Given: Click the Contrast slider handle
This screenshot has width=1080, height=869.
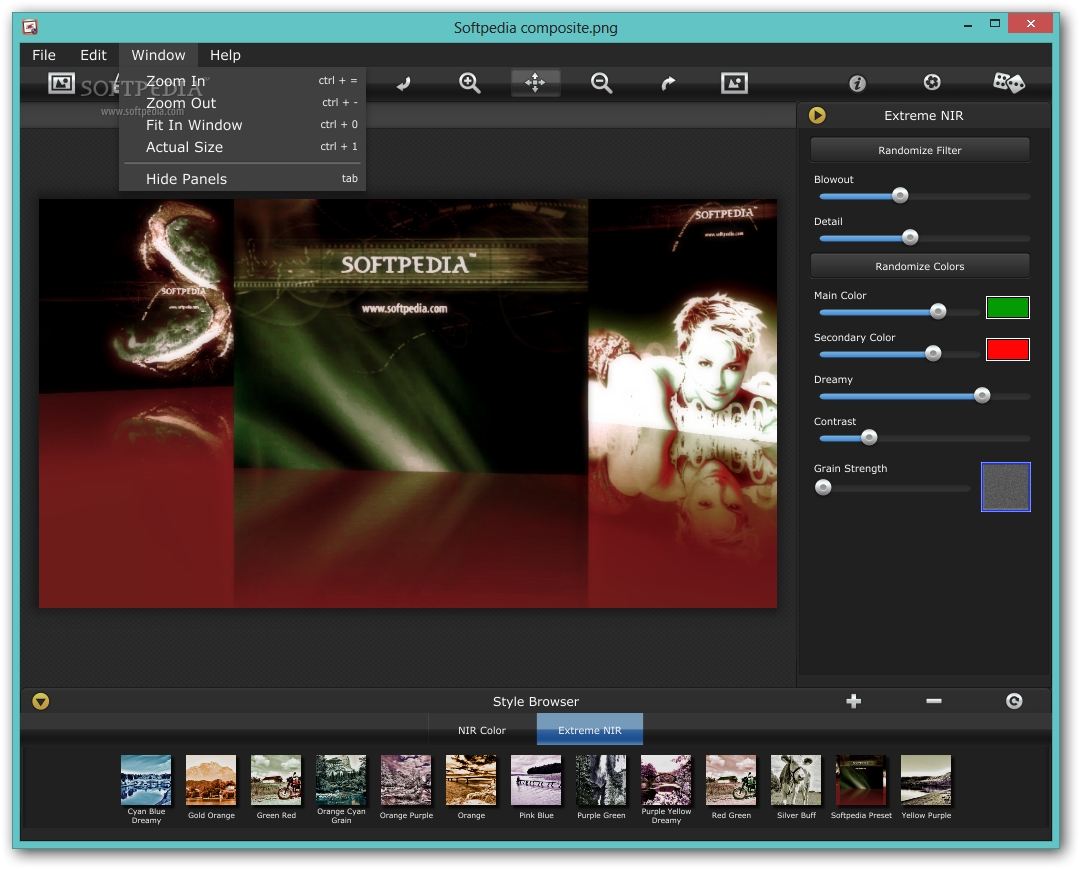Looking at the screenshot, I should click(x=869, y=437).
